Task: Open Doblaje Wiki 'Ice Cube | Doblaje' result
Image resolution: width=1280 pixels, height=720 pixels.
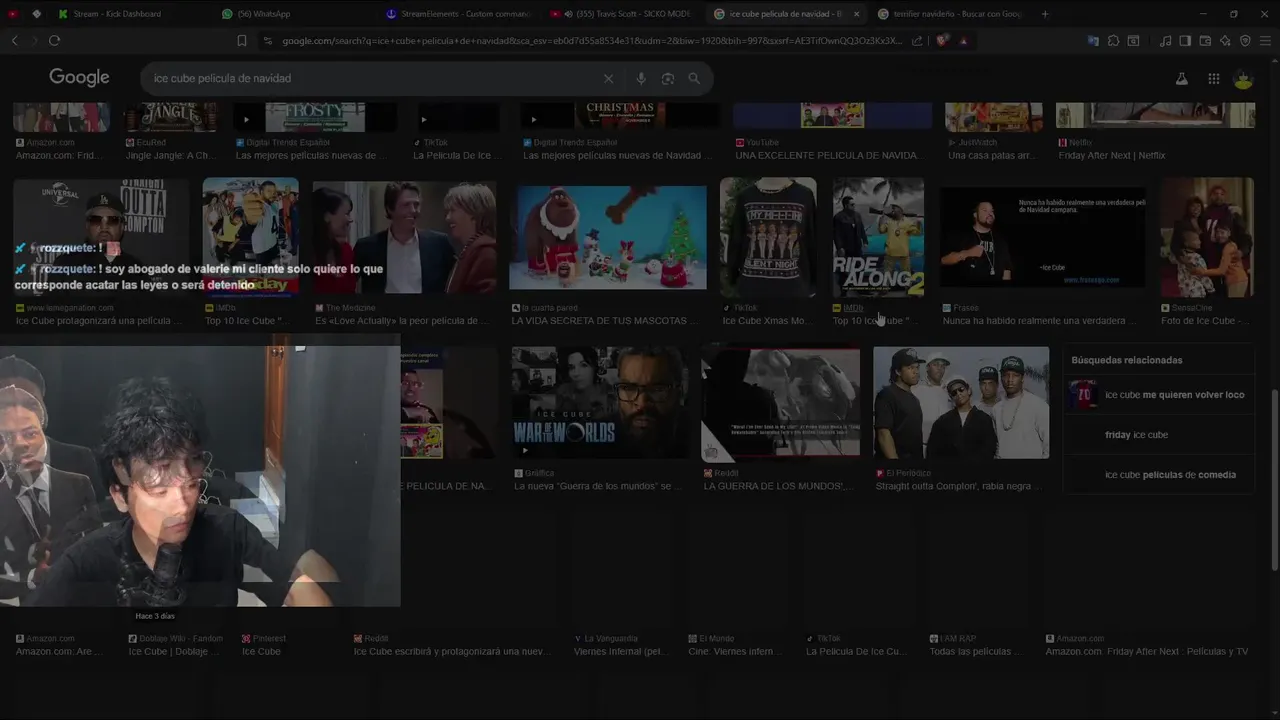Action: tap(174, 652)
